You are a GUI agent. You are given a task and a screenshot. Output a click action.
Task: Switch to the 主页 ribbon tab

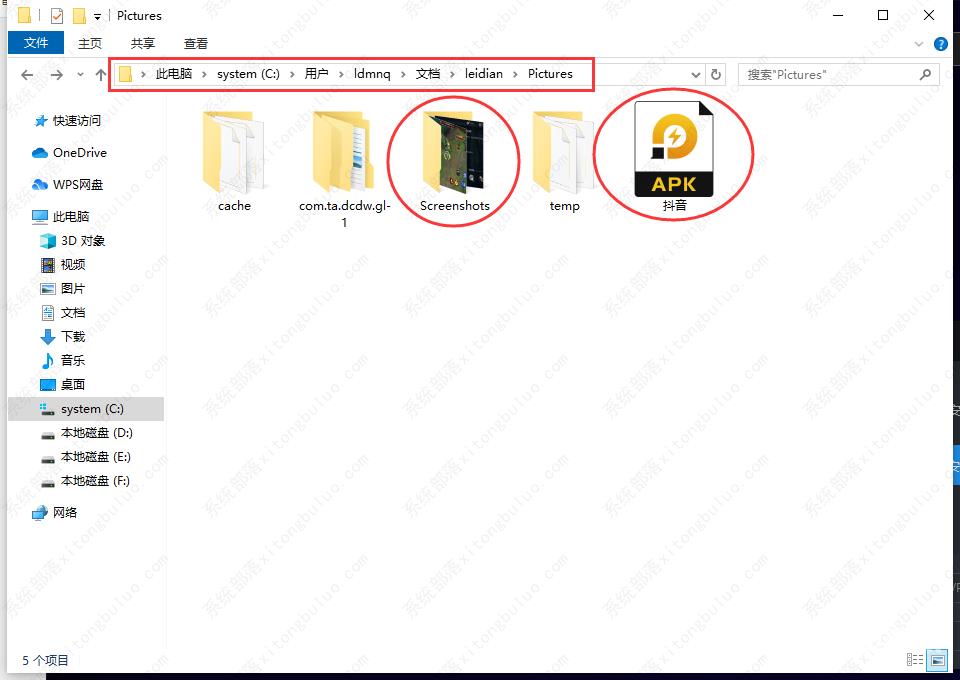pos(90,43)
